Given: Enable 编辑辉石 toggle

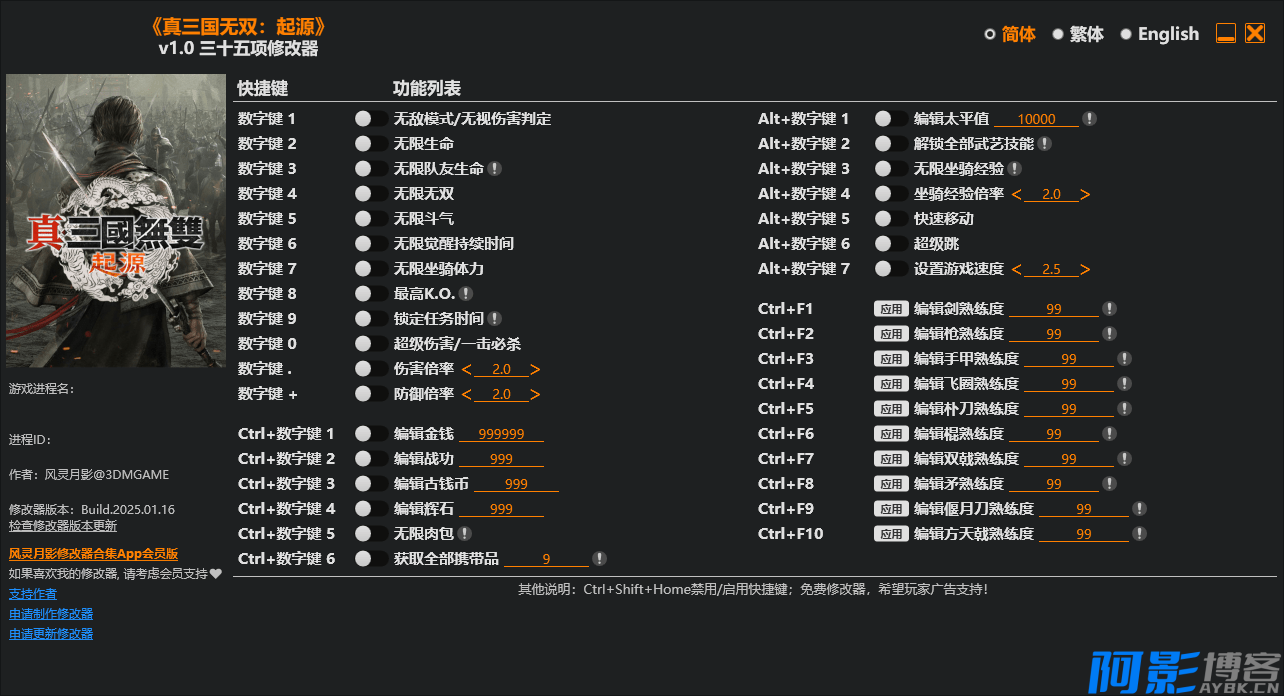Looking at the screenshot, I should [371, 509].
